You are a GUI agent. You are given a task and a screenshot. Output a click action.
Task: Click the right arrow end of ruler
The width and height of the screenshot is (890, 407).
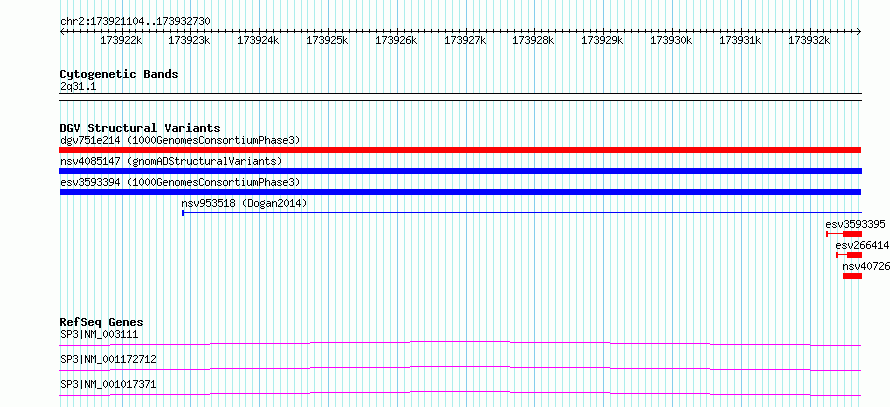tap(859, 32)
